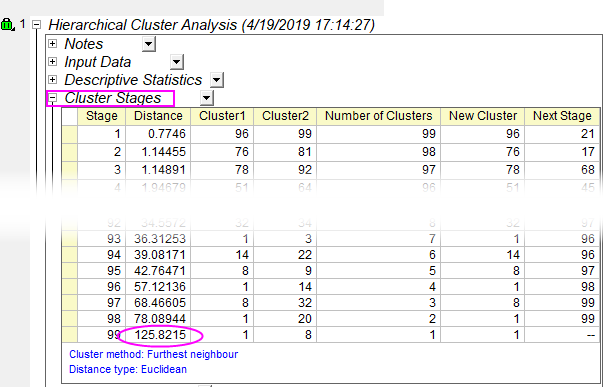Select the Next Stage cell with dashes
This screenshot has height=387, width=611.
coord(562,334)
